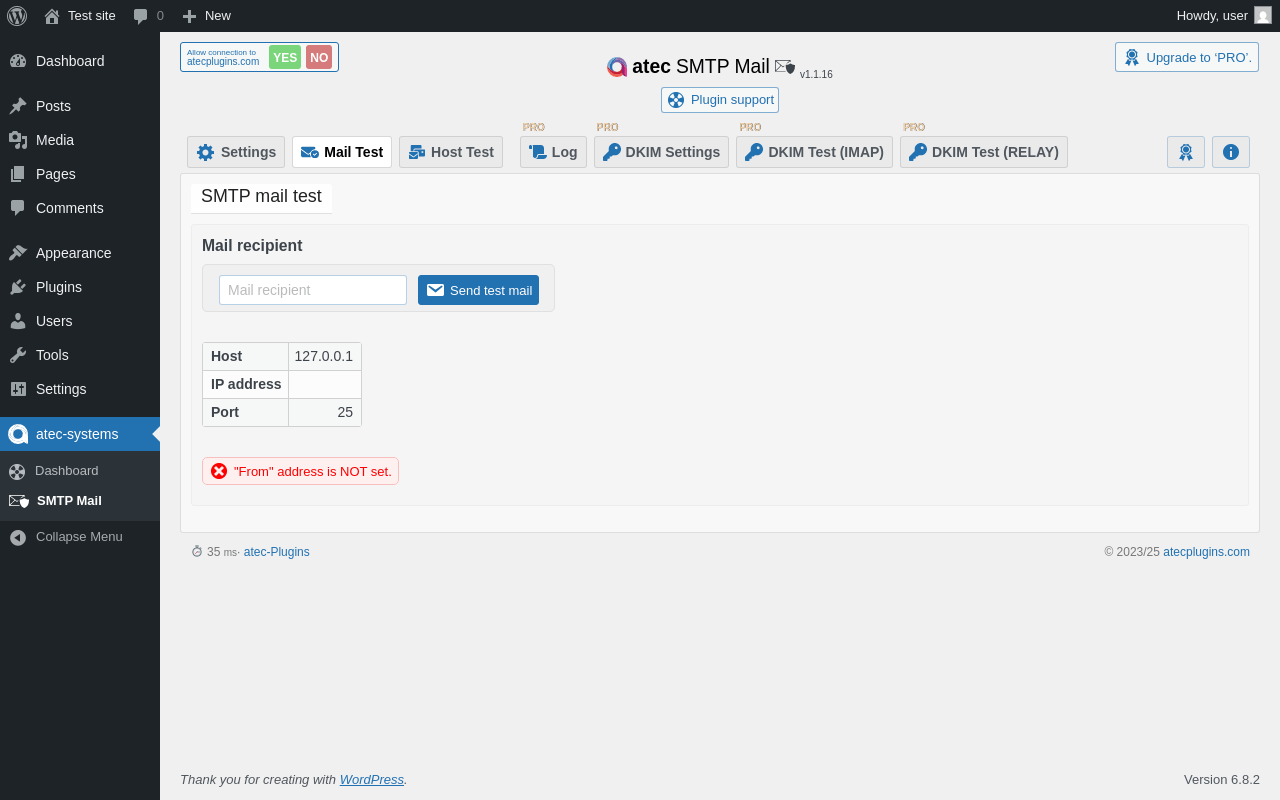1280x800 pixels.
Task: Click the atec logo icon
Action: point(617,67)
